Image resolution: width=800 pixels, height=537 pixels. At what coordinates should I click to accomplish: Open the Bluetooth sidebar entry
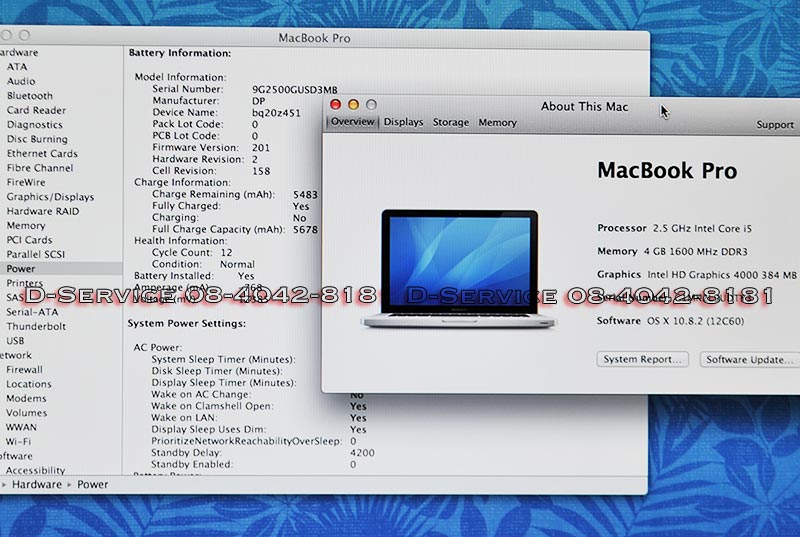tap(30, 96)
